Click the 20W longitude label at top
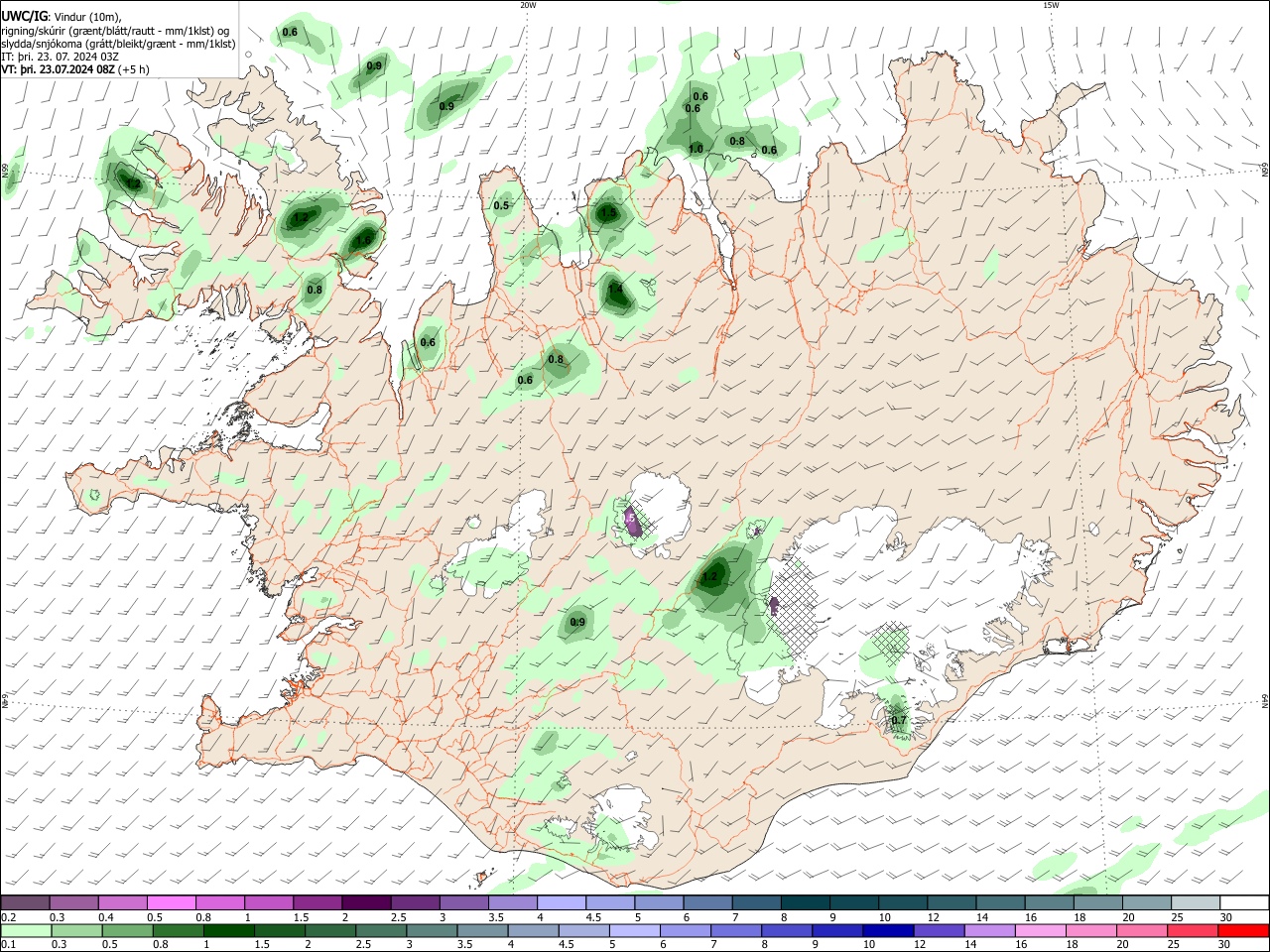This screenshot has width=1270, height=952. [x=529, y=5]
